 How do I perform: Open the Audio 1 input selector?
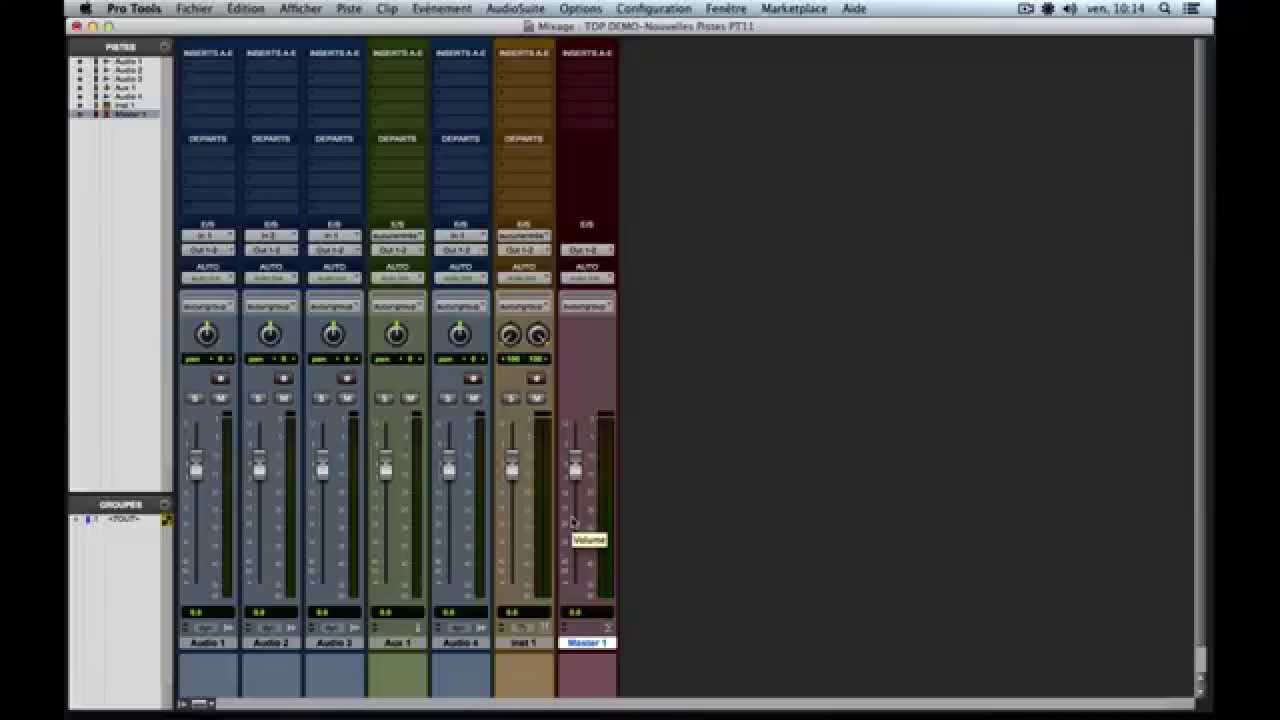click(207, 236)
